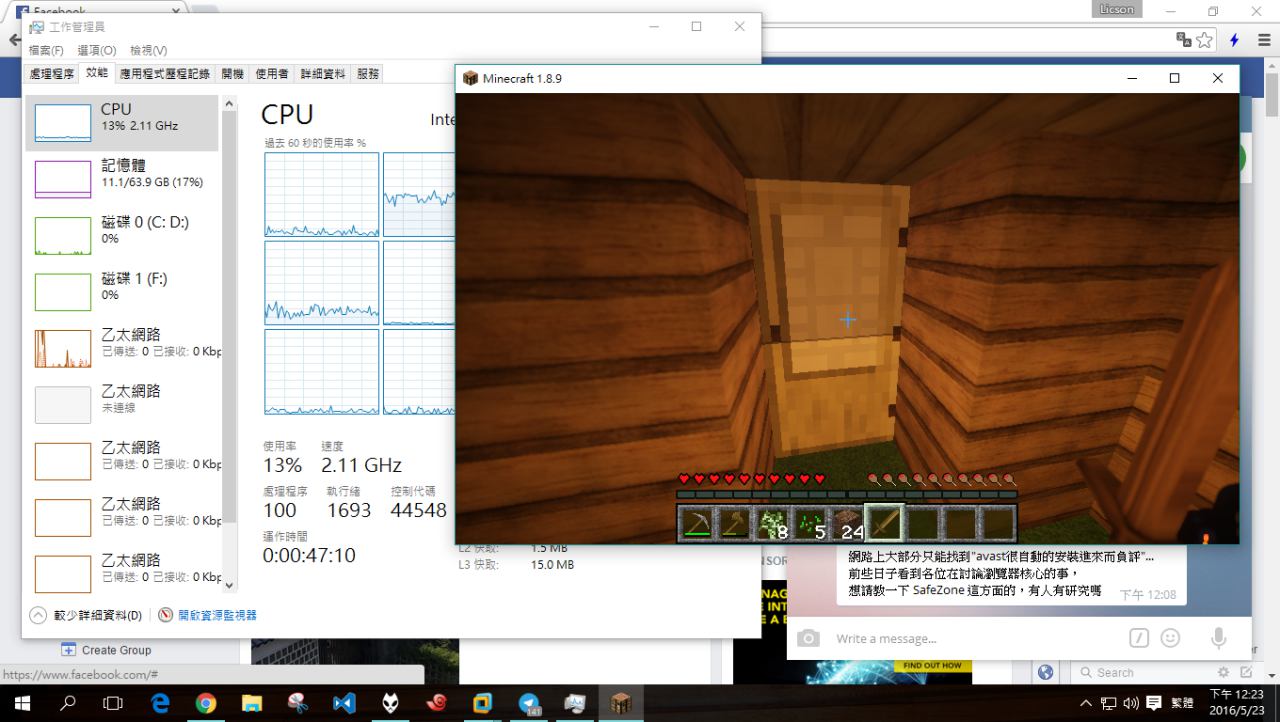The height and width of the screenshot is (722, 1280).
Task: Select the 乙太網路 item marked 未連線
Action: (x=122, y=403)
